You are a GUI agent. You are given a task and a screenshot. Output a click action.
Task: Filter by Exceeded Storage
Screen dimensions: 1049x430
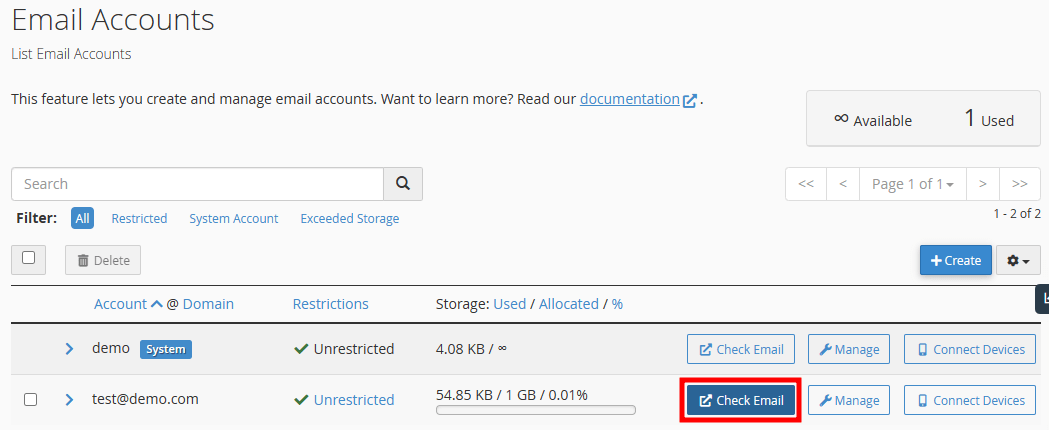(349, 218)
